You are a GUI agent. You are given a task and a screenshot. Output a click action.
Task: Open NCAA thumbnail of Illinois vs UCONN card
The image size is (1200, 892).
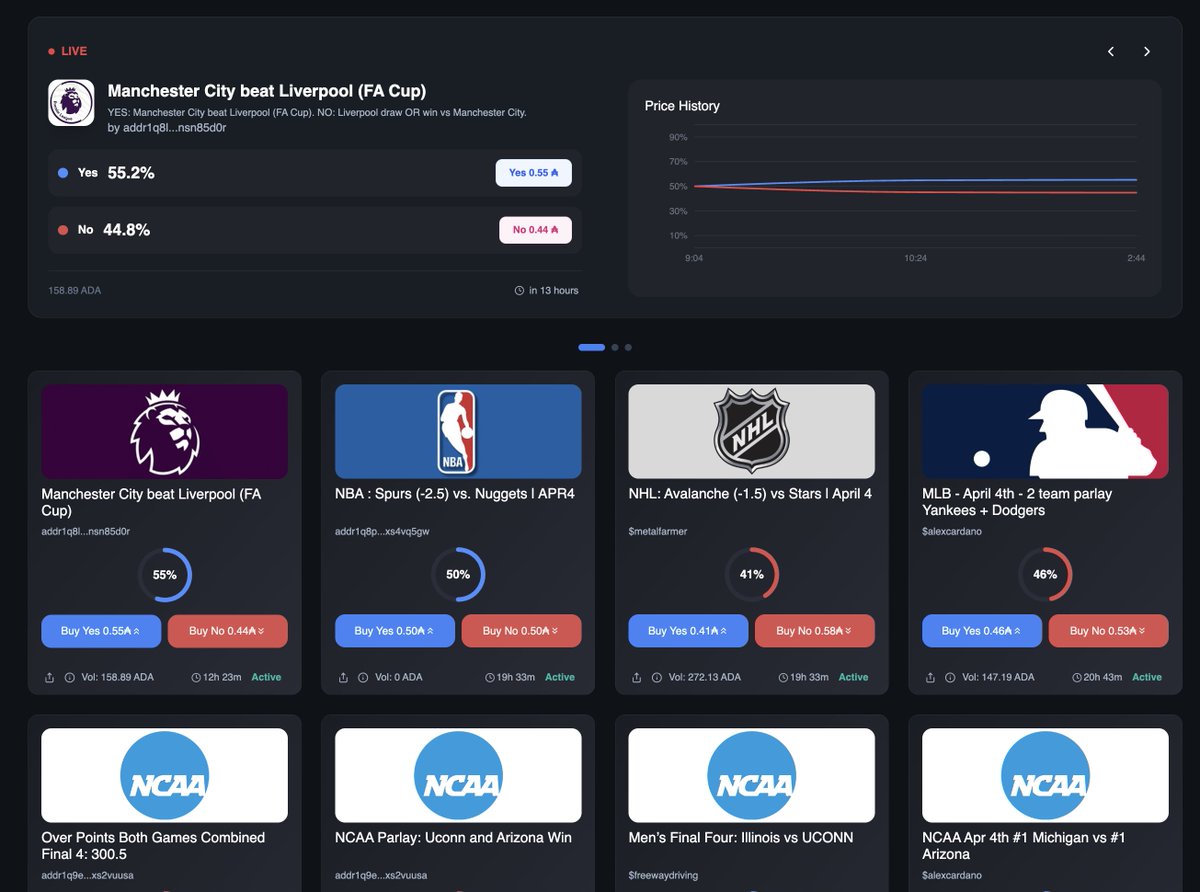[752, 776]
